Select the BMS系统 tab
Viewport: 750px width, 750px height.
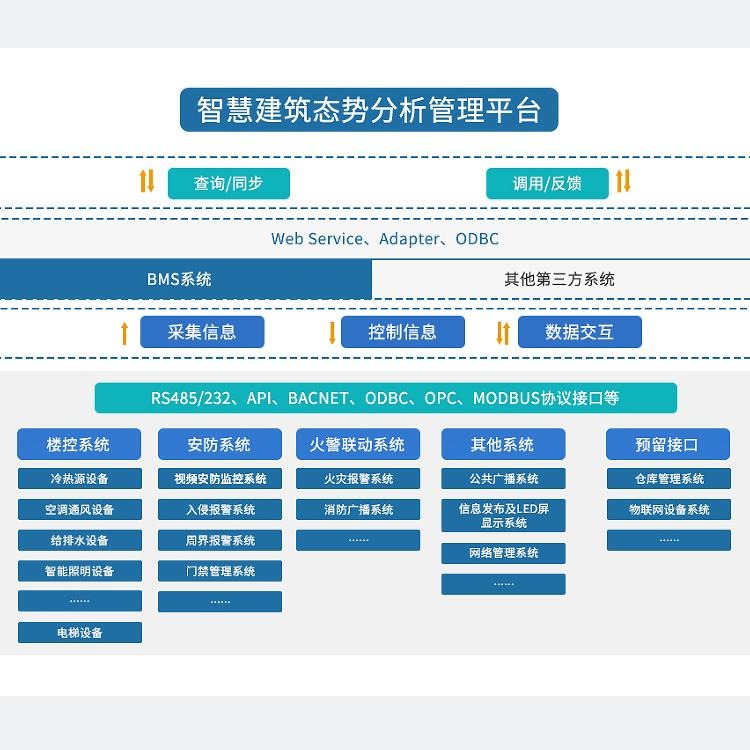coord(185,280)
